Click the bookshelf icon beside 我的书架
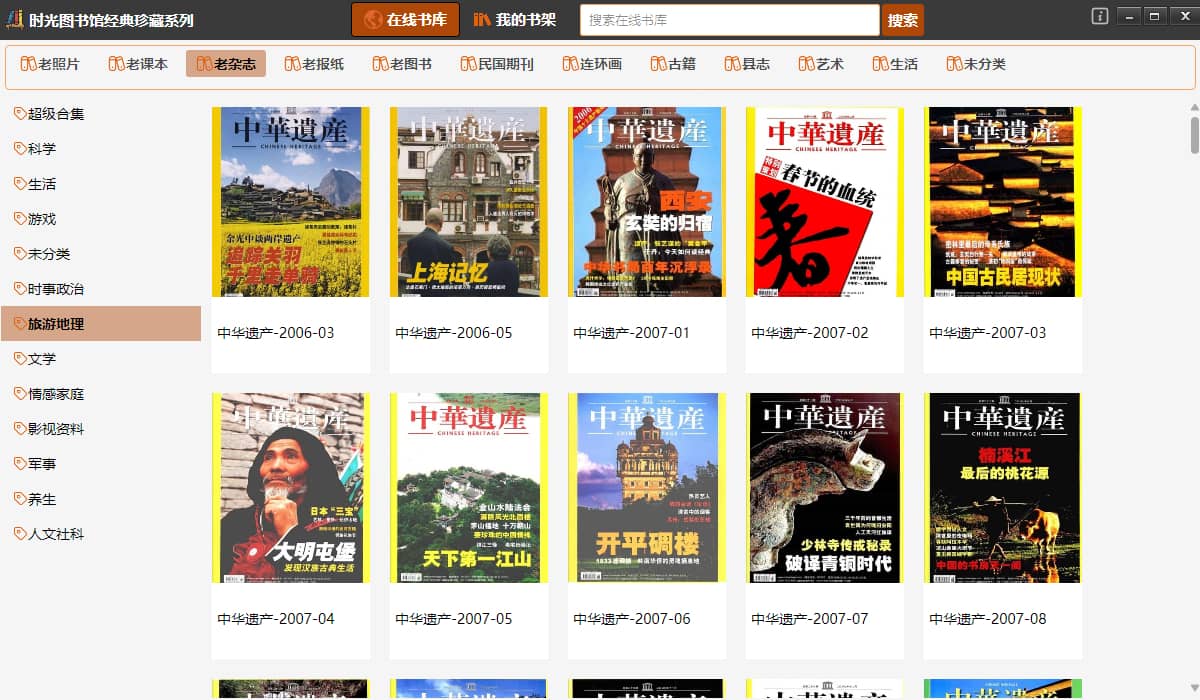 pos(482,20)
